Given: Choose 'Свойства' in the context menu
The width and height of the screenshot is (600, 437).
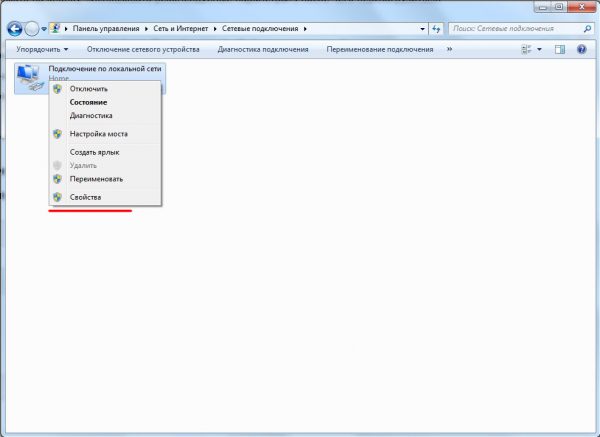Looking at the screenshot, I should (105, 197).
